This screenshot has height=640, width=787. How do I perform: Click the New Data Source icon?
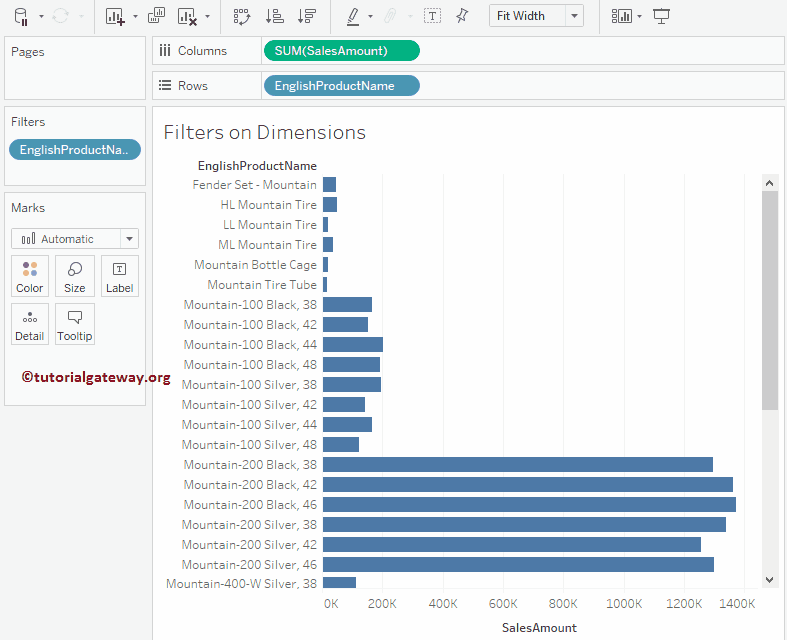(21, 16)
